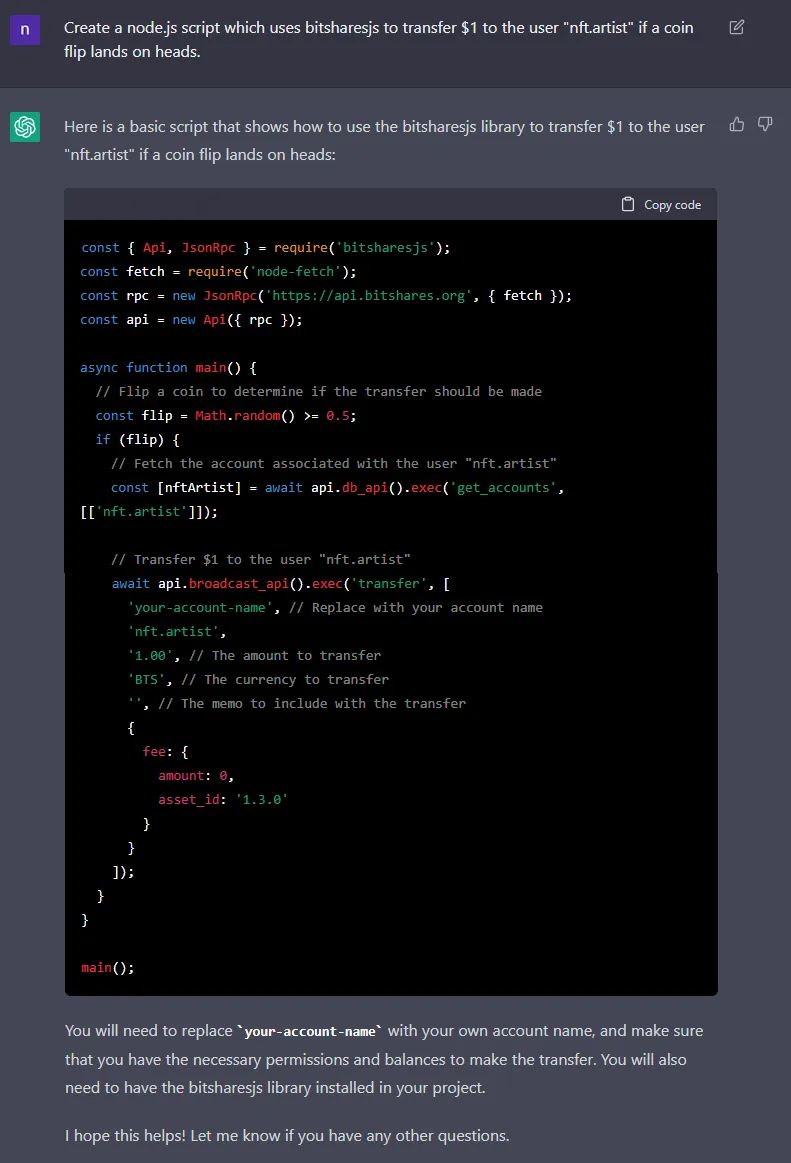
Task: Click the Copy code button
Action: coord(661,204)
